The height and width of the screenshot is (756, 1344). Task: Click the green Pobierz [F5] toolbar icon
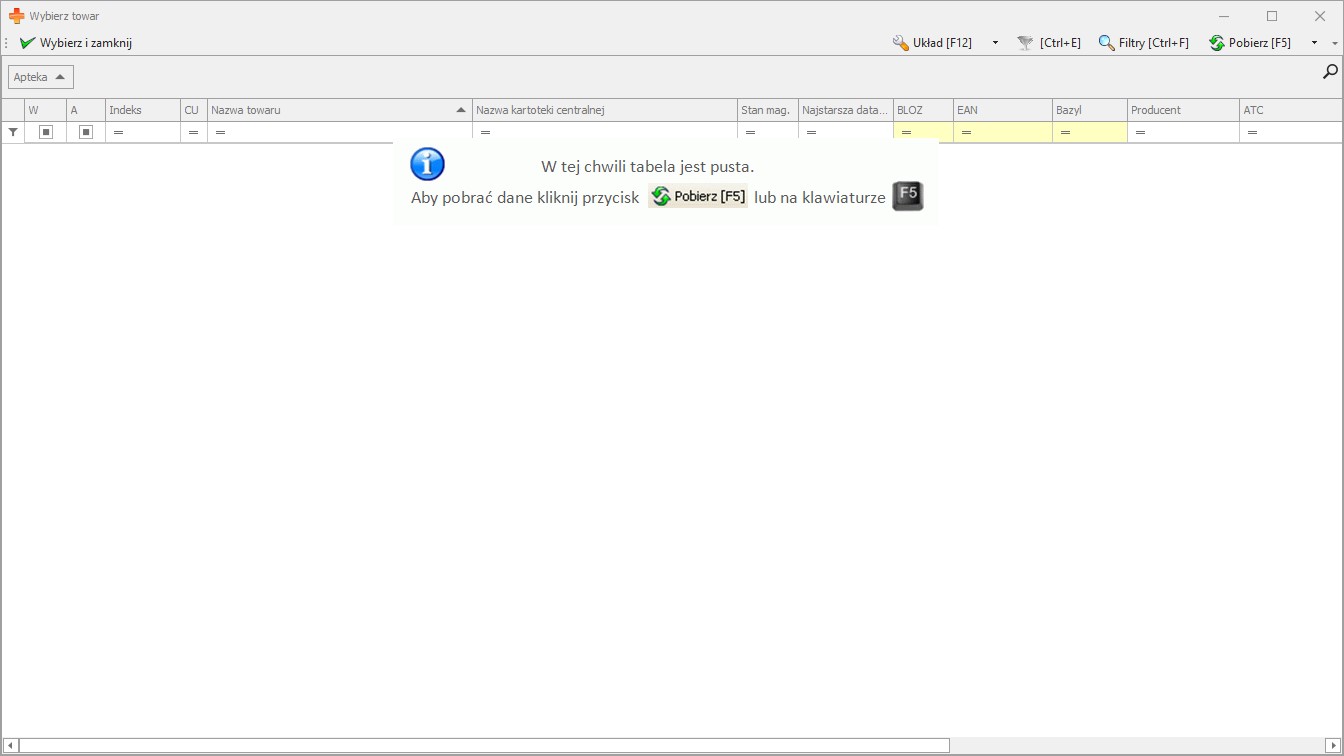point(1216,43)
